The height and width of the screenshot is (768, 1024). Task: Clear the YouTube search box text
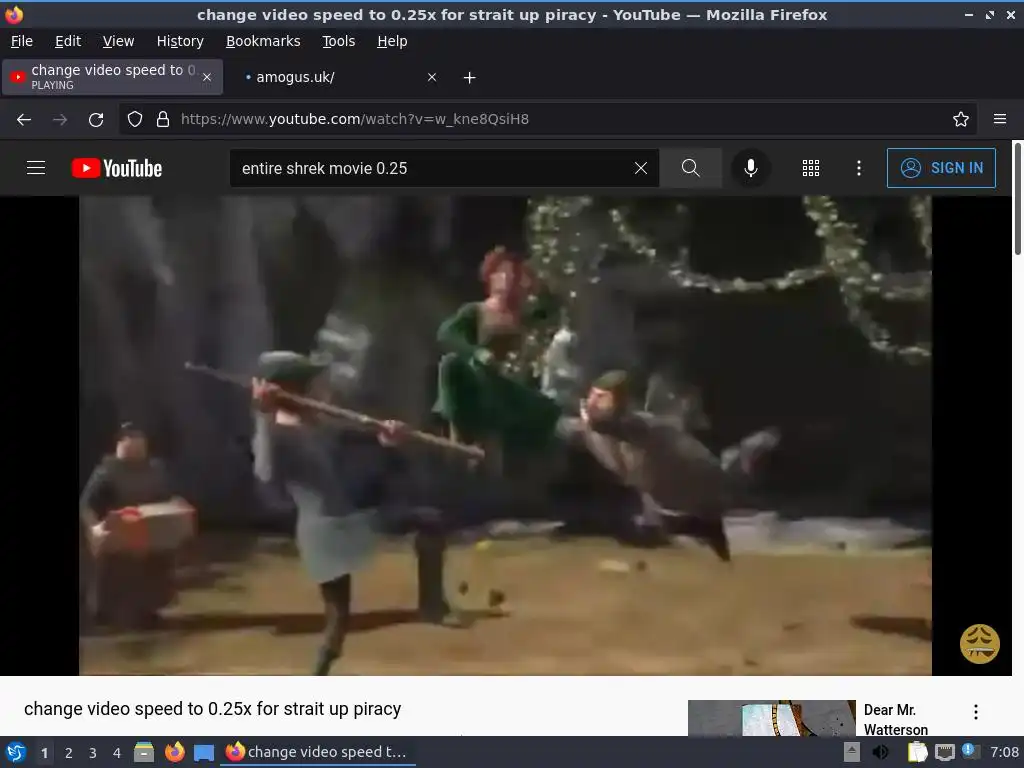point(641,168)
